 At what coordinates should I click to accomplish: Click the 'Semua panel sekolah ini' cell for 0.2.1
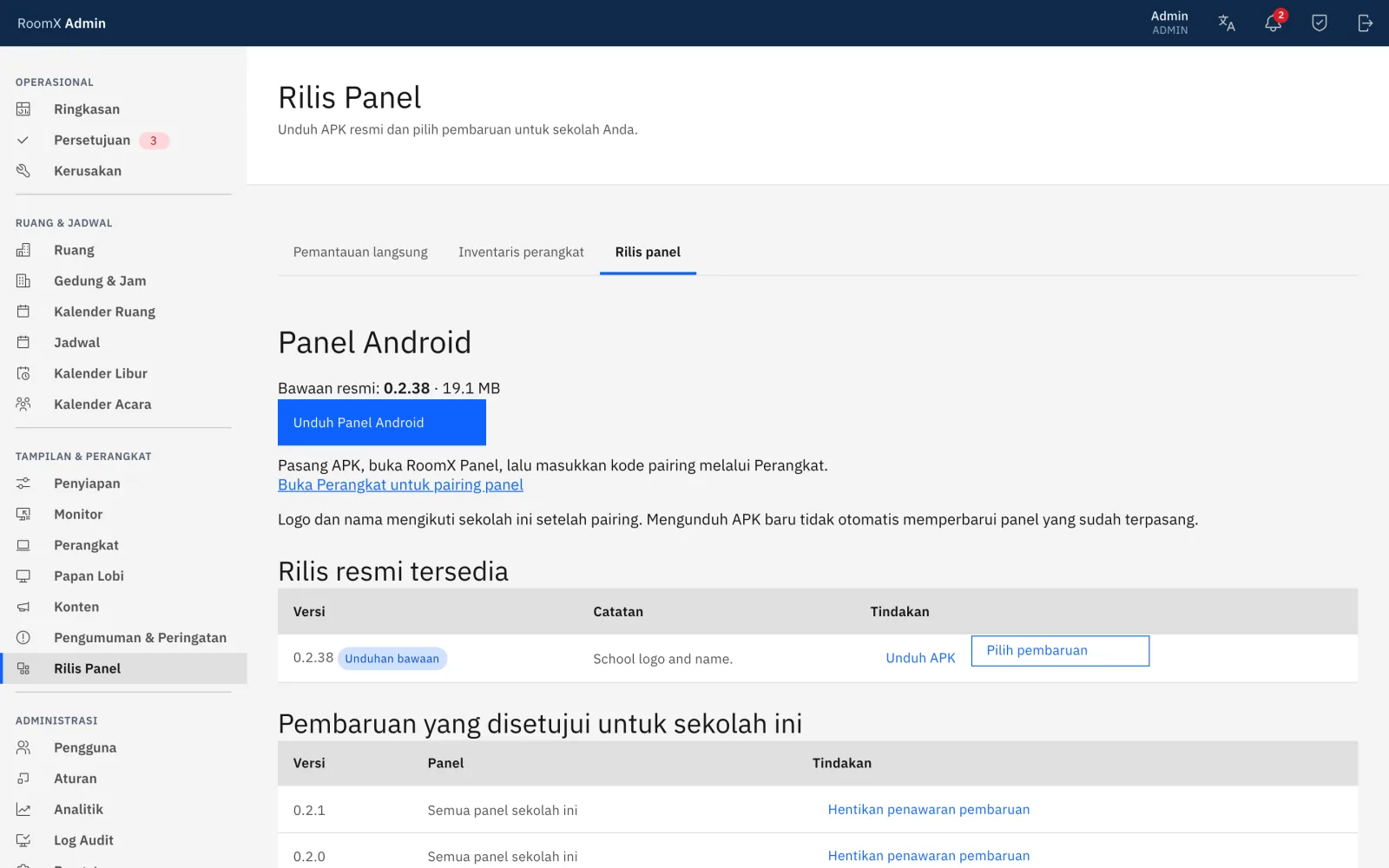coord(503,811)
